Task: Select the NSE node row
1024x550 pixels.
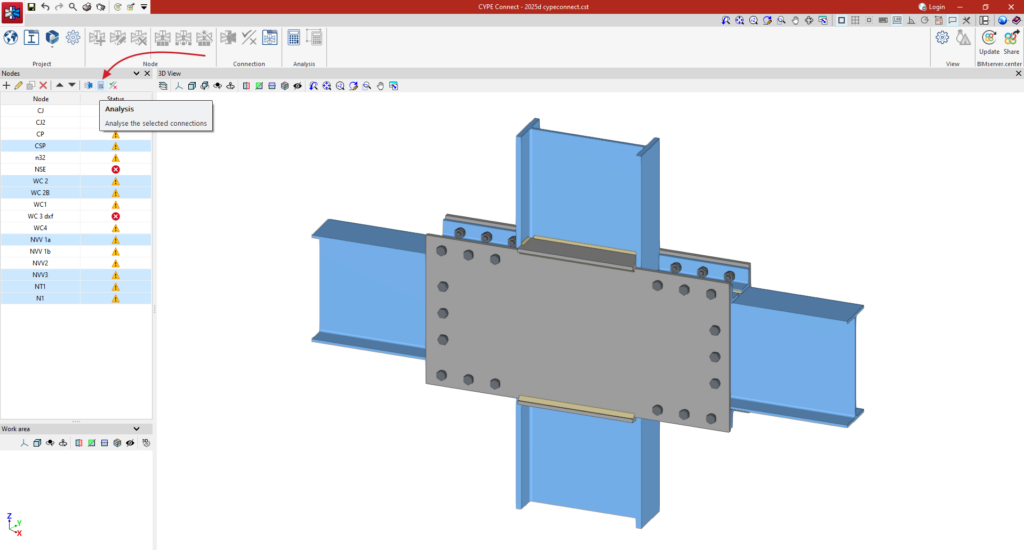Action: [76, 169]
